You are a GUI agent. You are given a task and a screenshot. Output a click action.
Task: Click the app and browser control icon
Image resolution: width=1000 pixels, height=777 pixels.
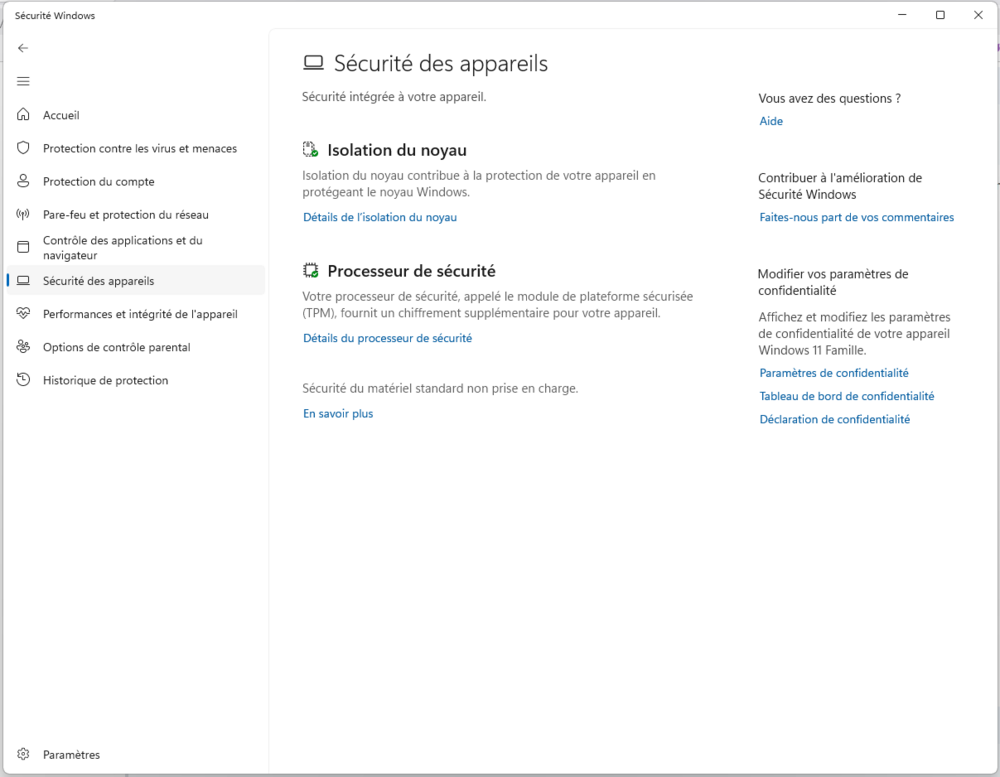[23, 247]
